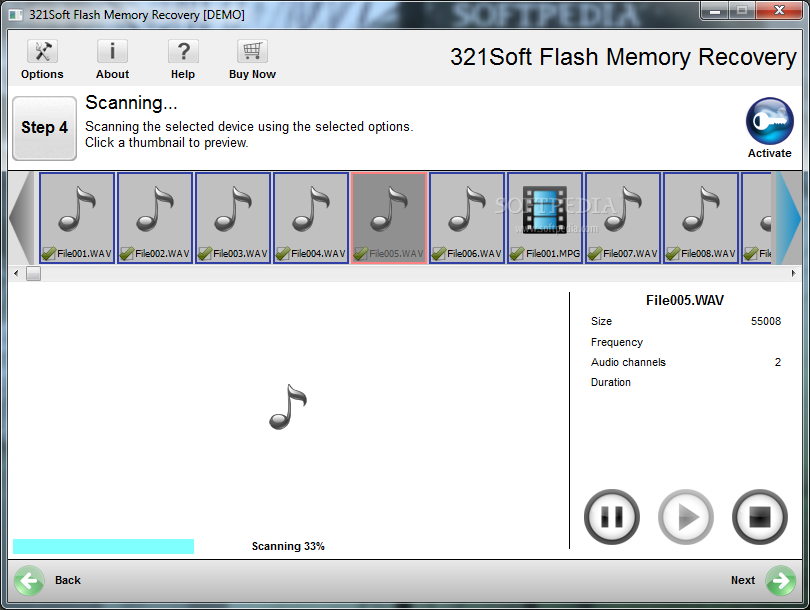
Task: Click the application icon in title bar
Action: 15,14
